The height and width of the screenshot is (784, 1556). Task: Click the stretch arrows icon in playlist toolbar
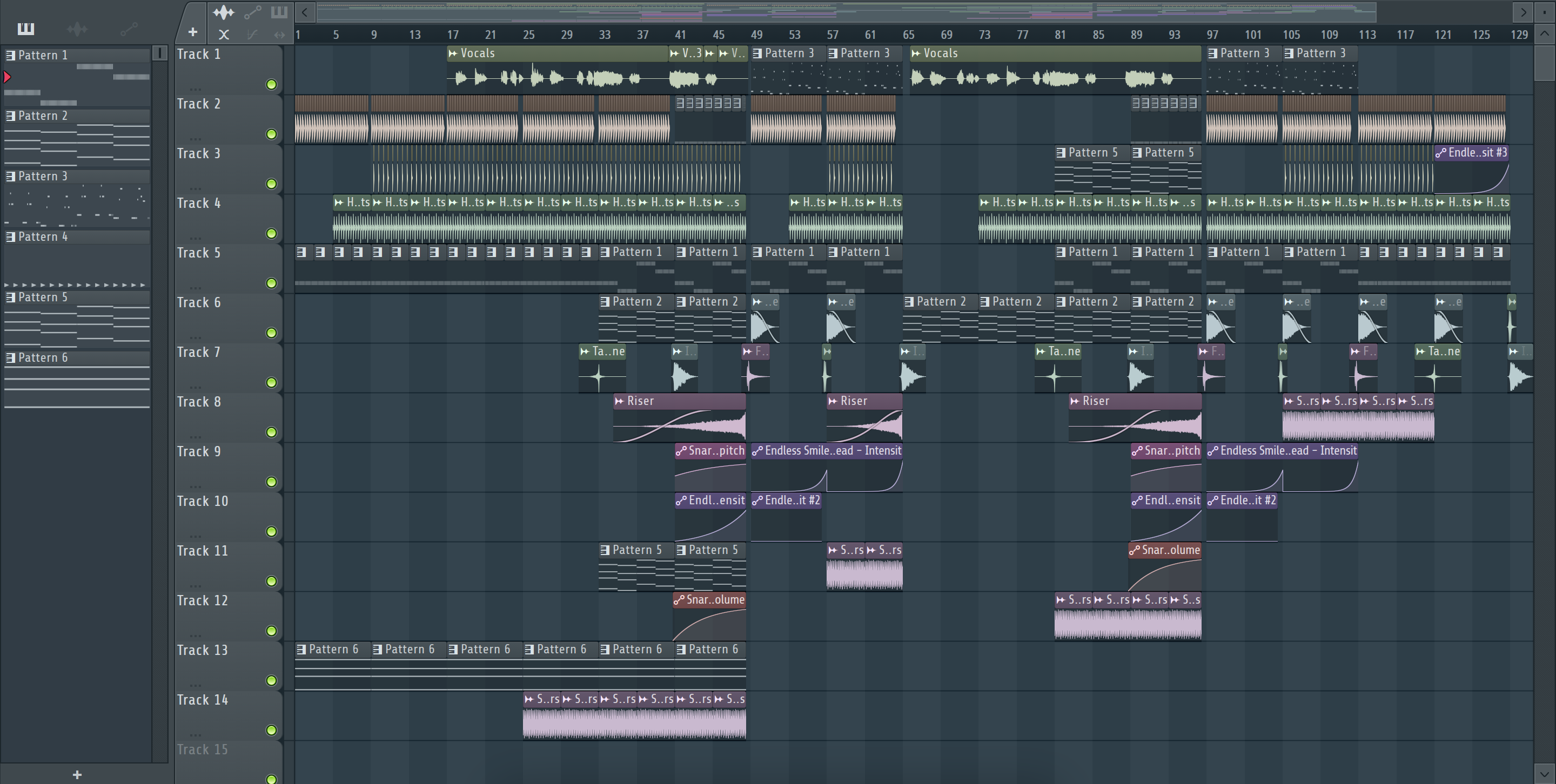pos(279,35)
